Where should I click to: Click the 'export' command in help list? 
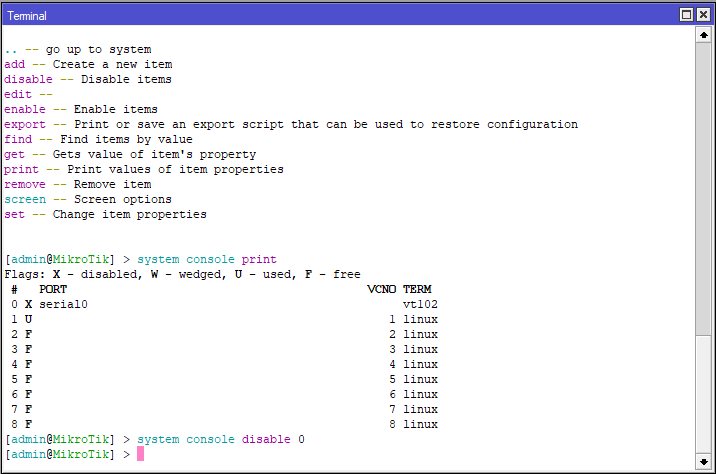pos(24,124)
